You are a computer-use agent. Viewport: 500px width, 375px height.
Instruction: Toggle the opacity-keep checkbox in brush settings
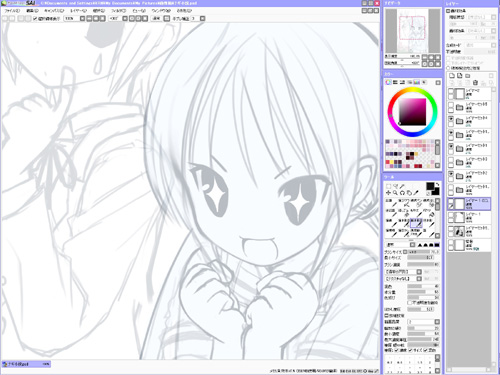pyautogui.click(x=410, y=303)
